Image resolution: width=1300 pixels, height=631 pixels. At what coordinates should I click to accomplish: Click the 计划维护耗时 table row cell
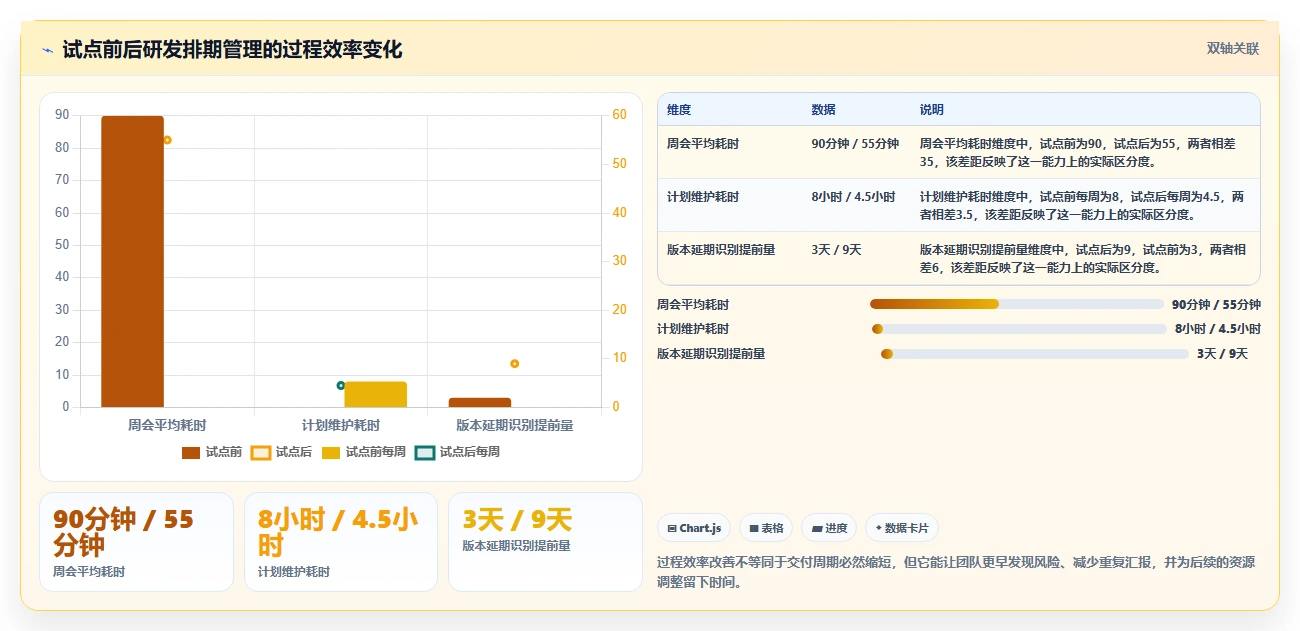tap(703, 197)
